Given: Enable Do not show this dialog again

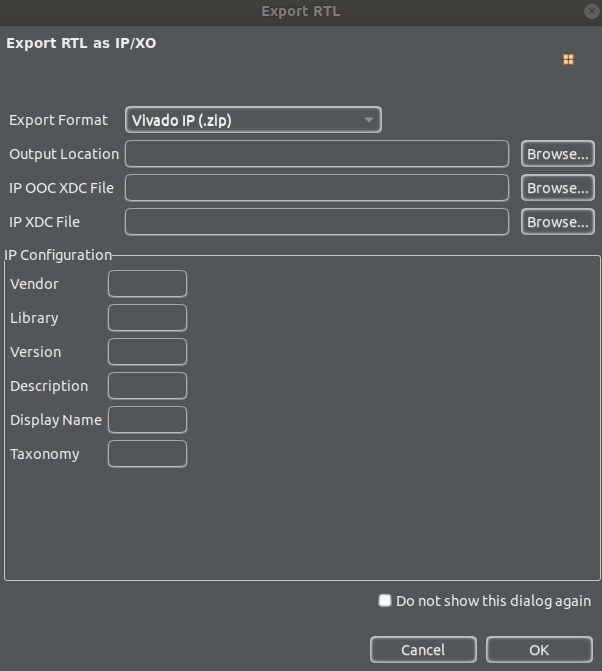Looking at the screenshot, I should click(x=385, y=601).
